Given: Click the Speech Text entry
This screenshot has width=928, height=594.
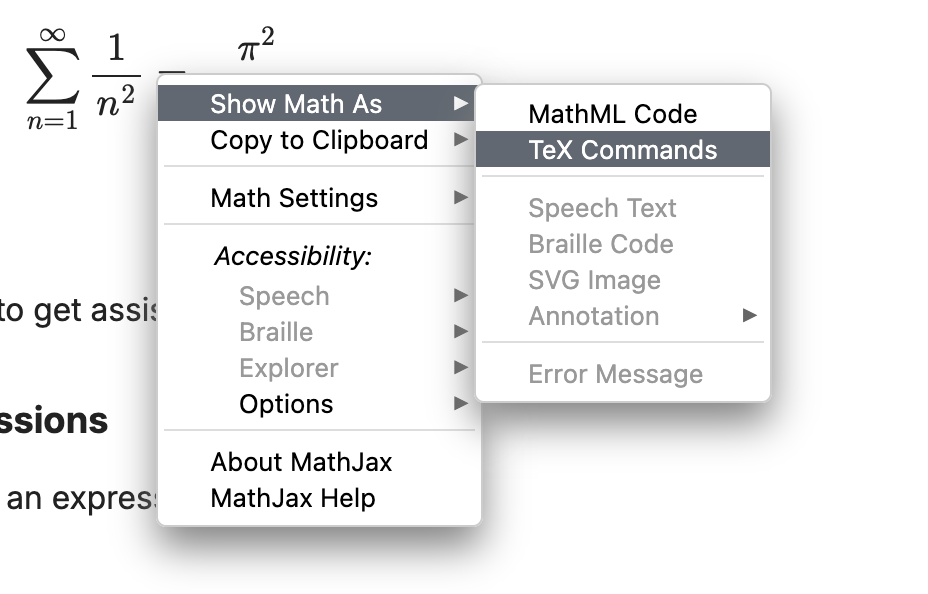Looking at the screenshot, I should click(x=602, y=208).
